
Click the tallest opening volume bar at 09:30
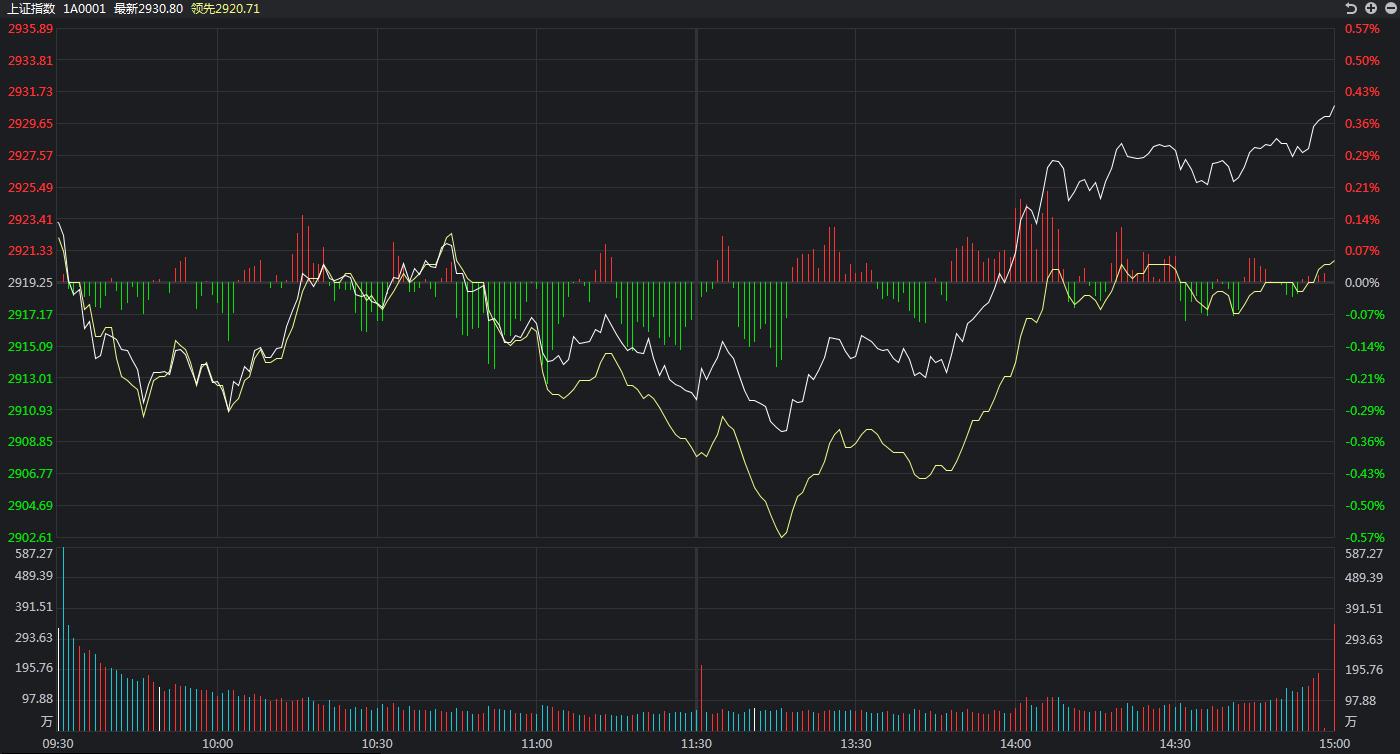coord(63,639)
